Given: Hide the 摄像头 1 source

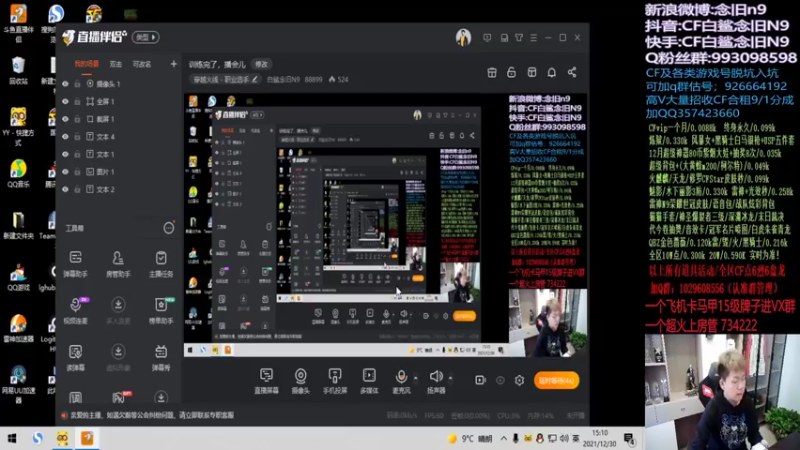Looking at the screenshot, I should [65, 84].
